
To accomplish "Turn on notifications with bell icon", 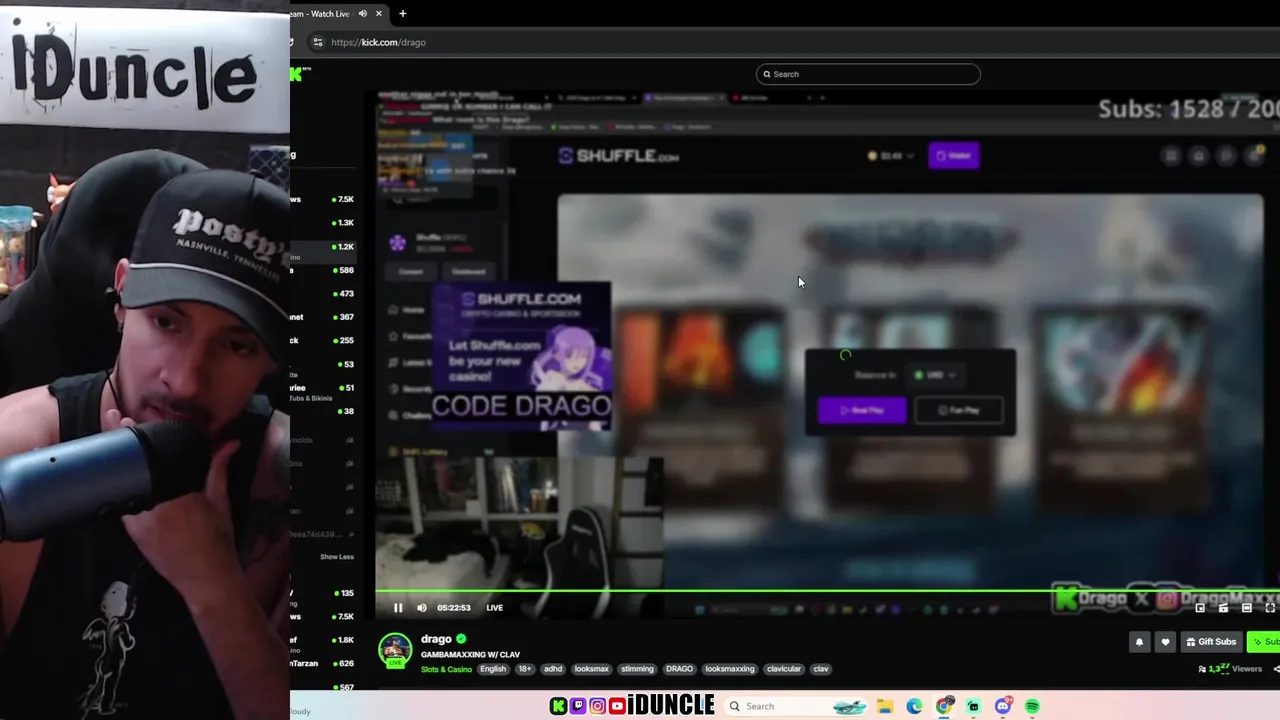I will pyautogui.click(x=1139, y=642).
